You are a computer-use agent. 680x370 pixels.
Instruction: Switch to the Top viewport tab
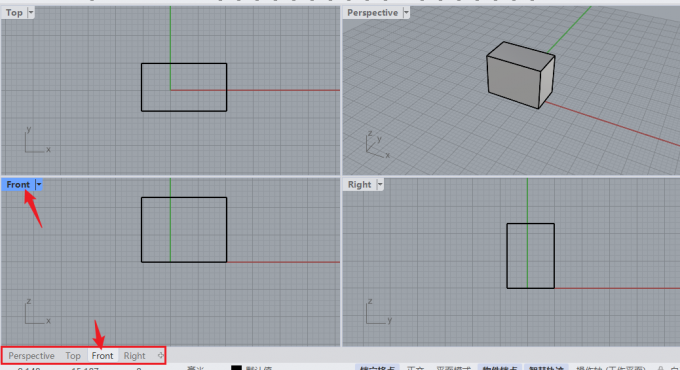[73, 356]
